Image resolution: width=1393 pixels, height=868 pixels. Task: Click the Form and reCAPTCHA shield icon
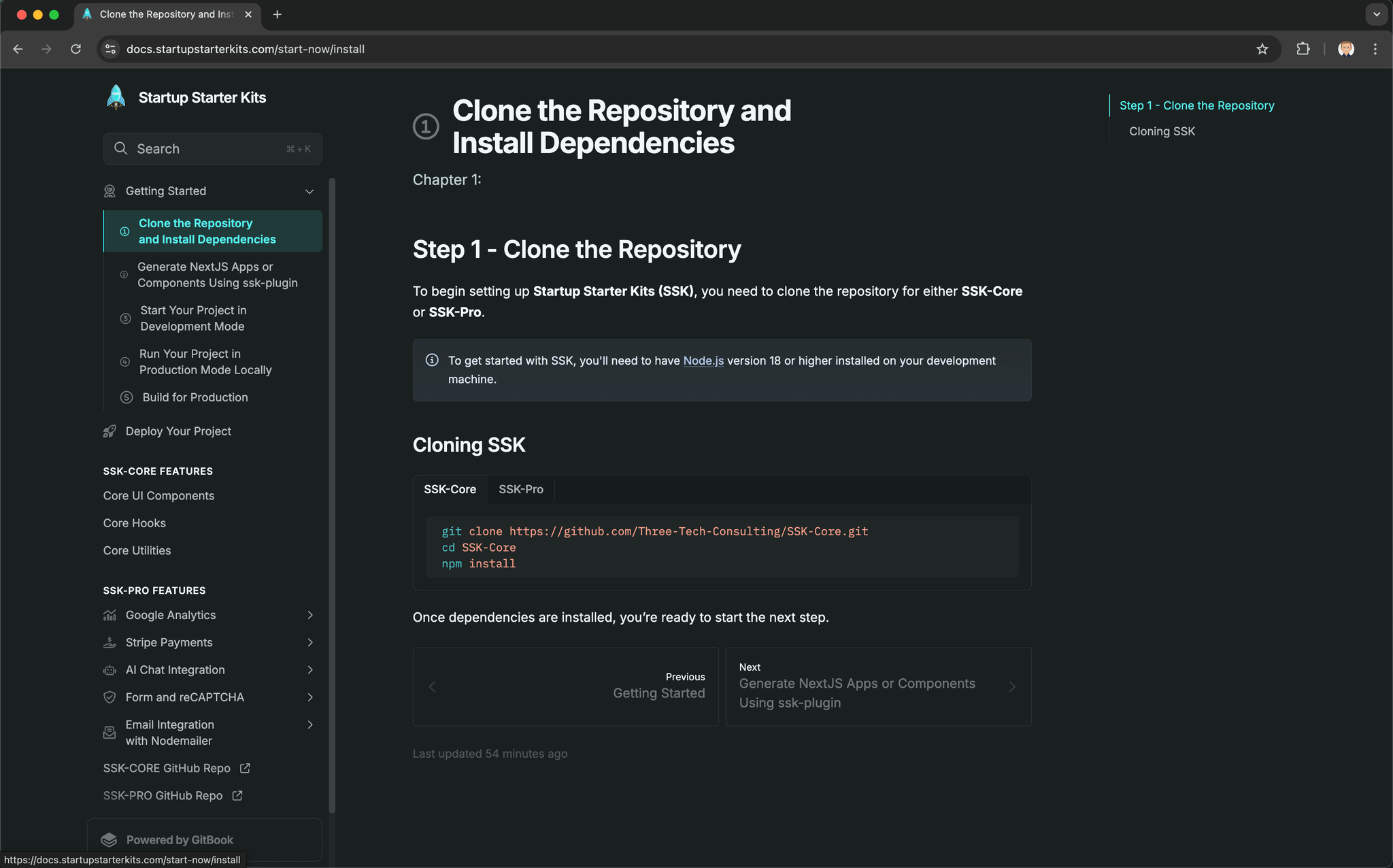[110, 697]
